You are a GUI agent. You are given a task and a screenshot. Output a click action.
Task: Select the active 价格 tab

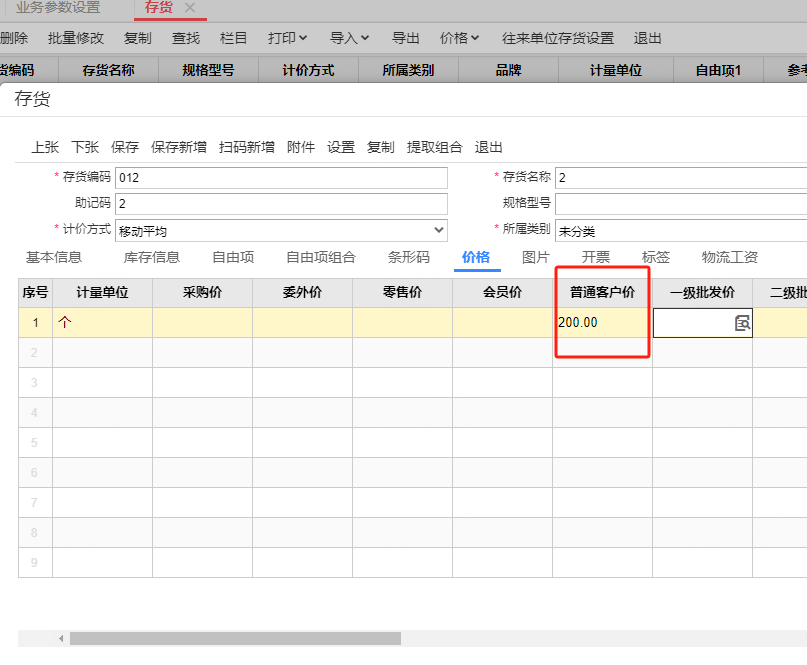click(x=476, y=257)
